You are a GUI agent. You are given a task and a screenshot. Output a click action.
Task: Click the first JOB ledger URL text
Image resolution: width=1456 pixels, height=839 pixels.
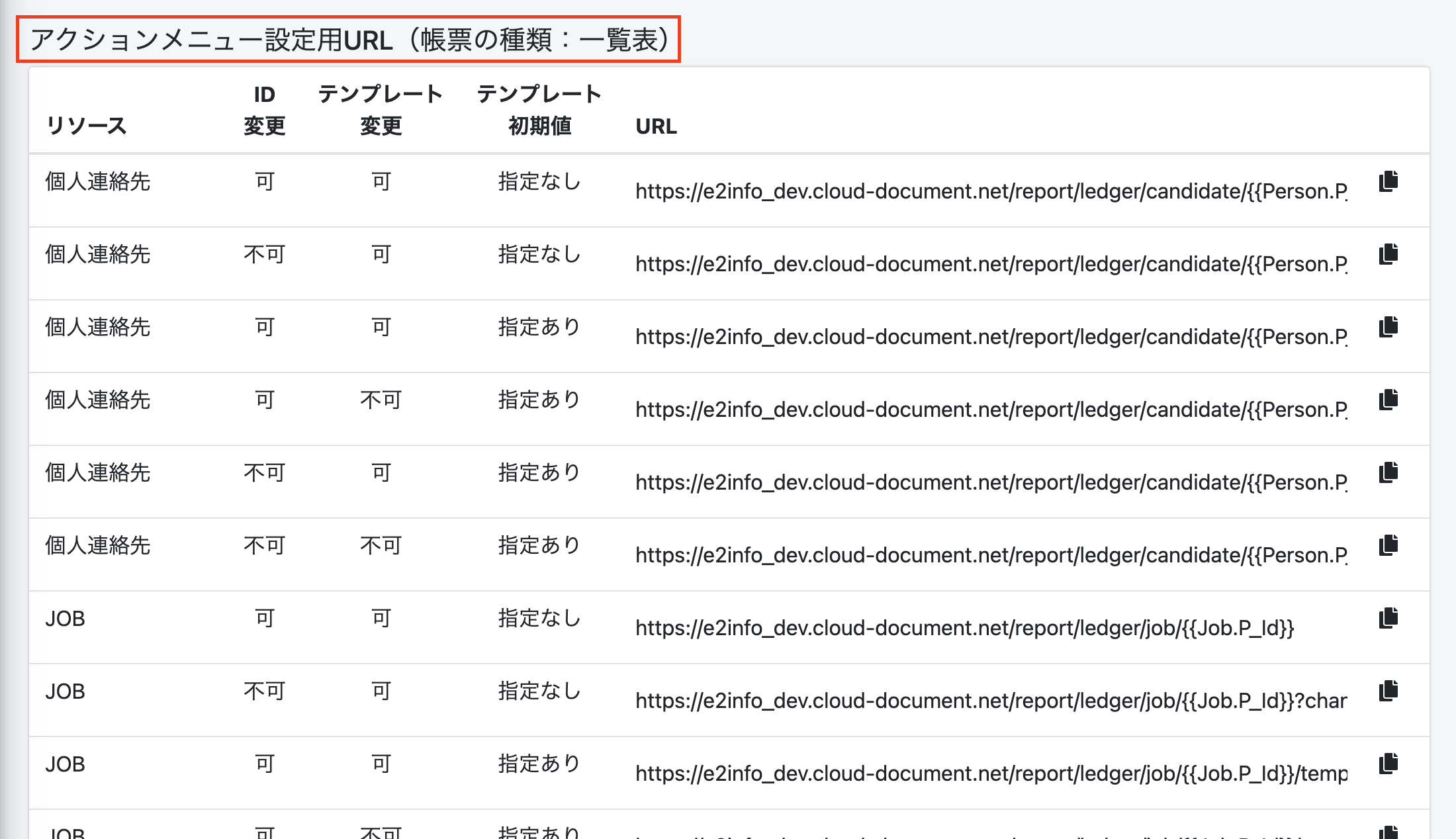[x=964, y=628]
